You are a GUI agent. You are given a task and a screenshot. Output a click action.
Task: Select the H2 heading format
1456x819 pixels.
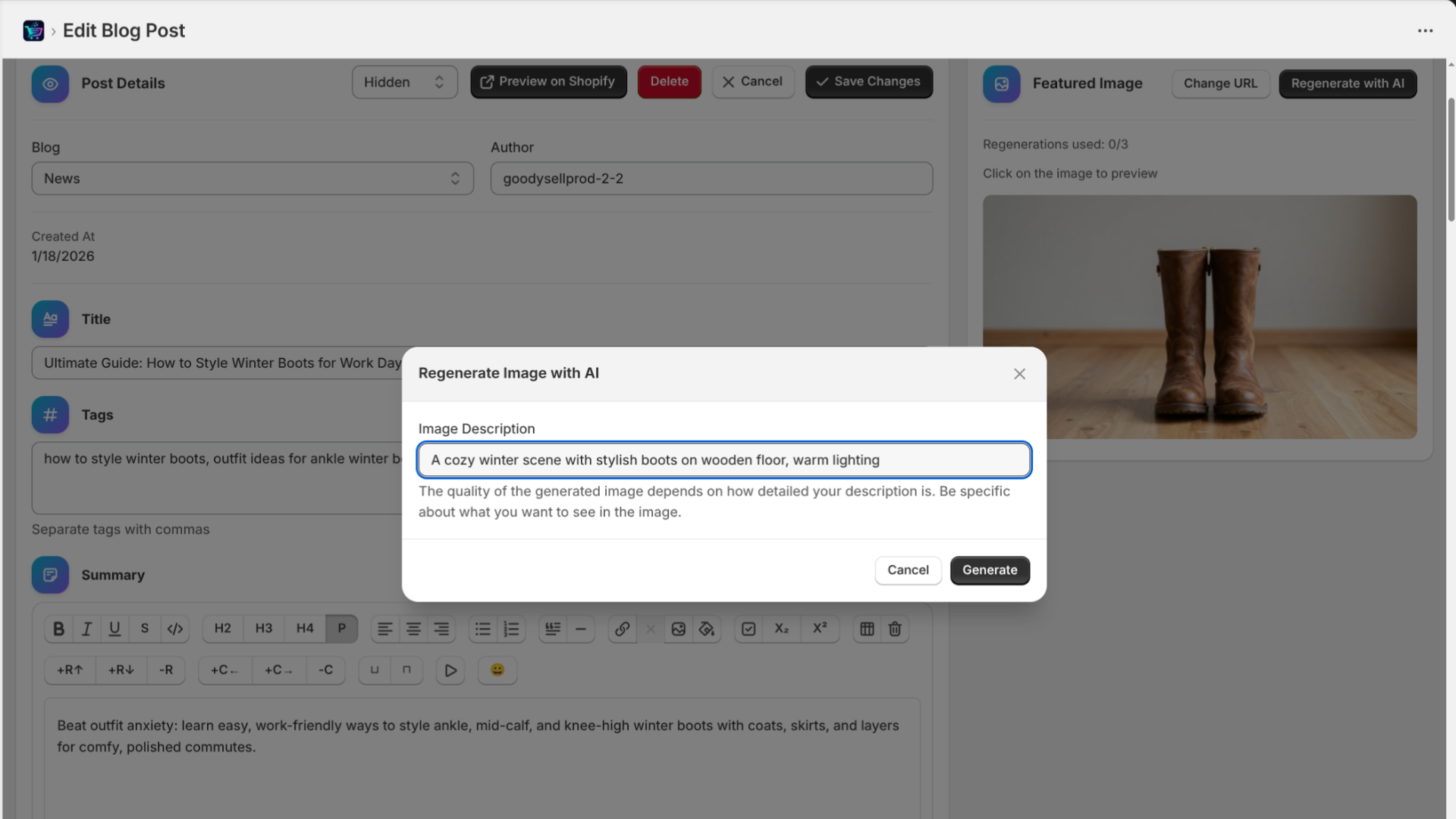click(222, 629)
